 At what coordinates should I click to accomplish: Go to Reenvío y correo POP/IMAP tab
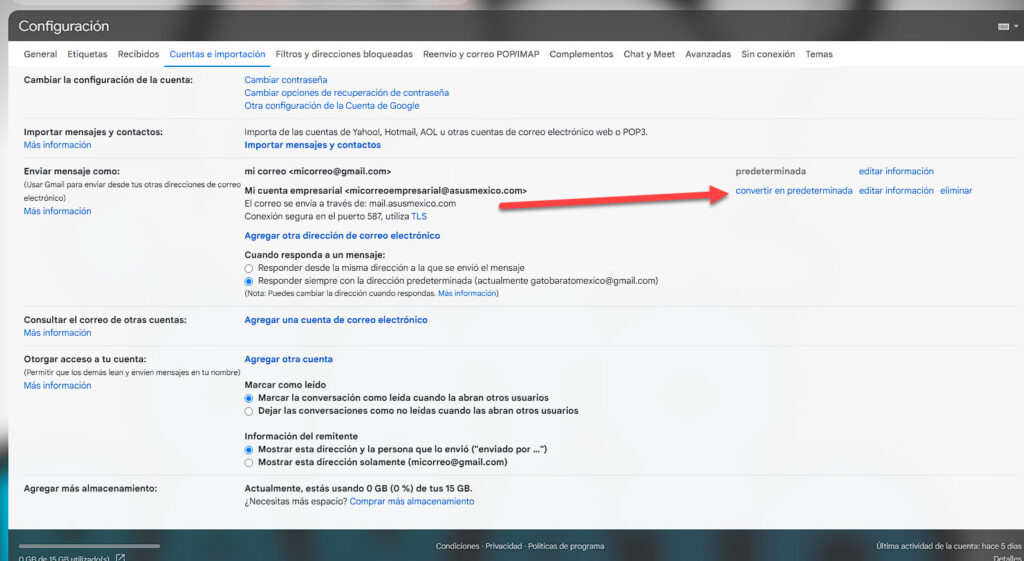(x=481, y=54)
